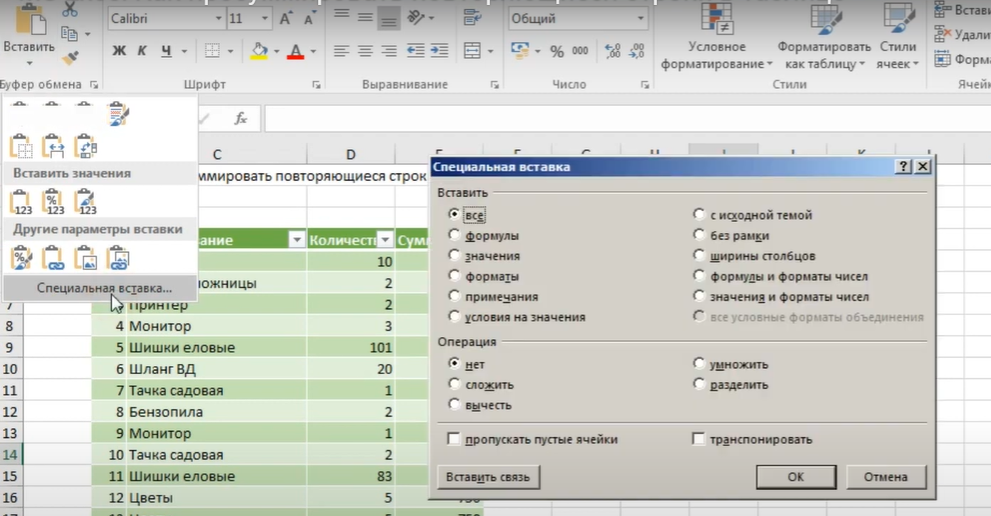991x516 pixels.
Task: Click the Cut scissors icon
Action: click(x=70, y=10)
